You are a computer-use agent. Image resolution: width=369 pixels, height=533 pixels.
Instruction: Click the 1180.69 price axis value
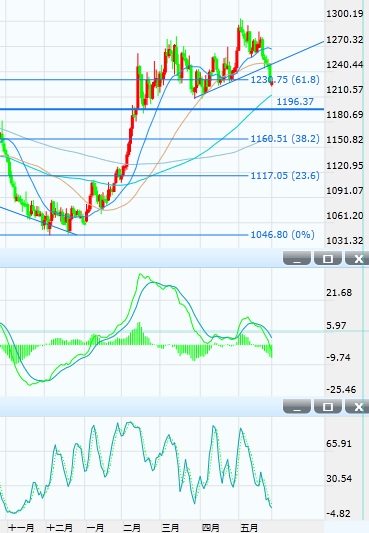tap(345, 115)
